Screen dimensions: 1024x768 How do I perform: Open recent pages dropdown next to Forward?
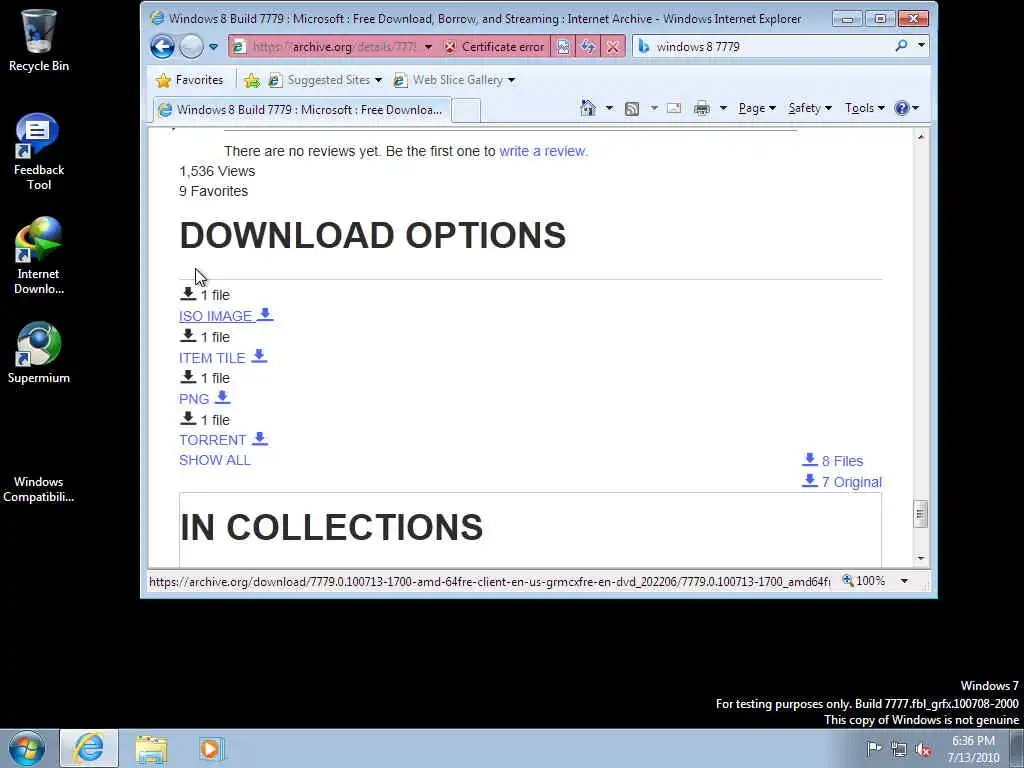coord(213,46)
